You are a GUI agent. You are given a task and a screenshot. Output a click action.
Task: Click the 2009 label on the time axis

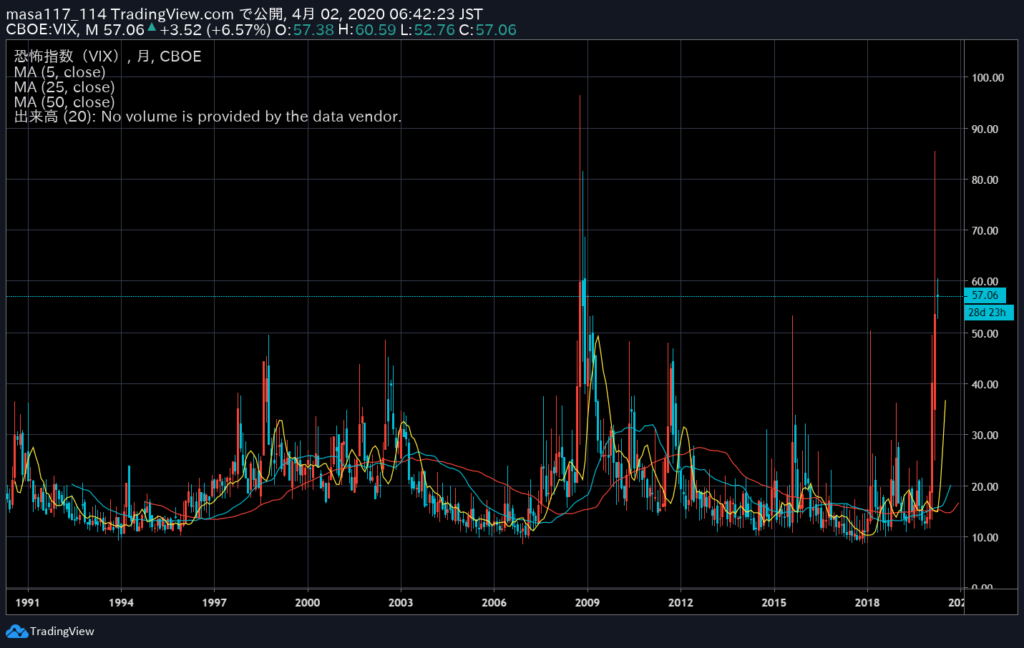(x=588, y=602)
